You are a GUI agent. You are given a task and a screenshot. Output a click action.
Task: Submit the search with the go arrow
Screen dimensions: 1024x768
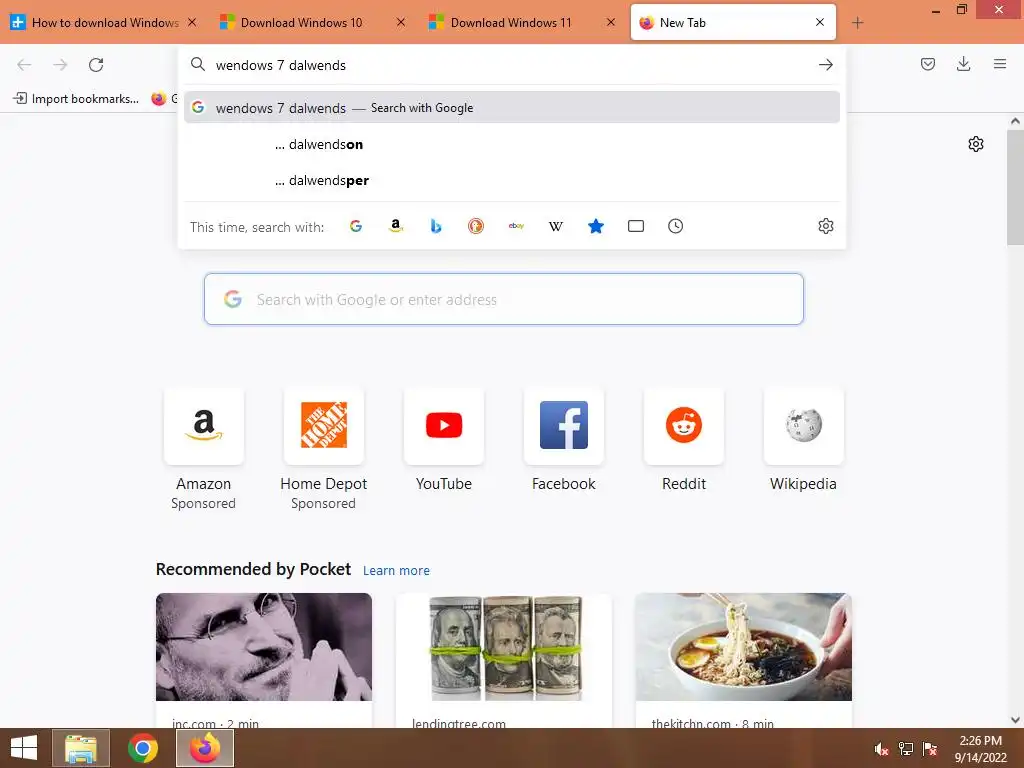point(825,65)
